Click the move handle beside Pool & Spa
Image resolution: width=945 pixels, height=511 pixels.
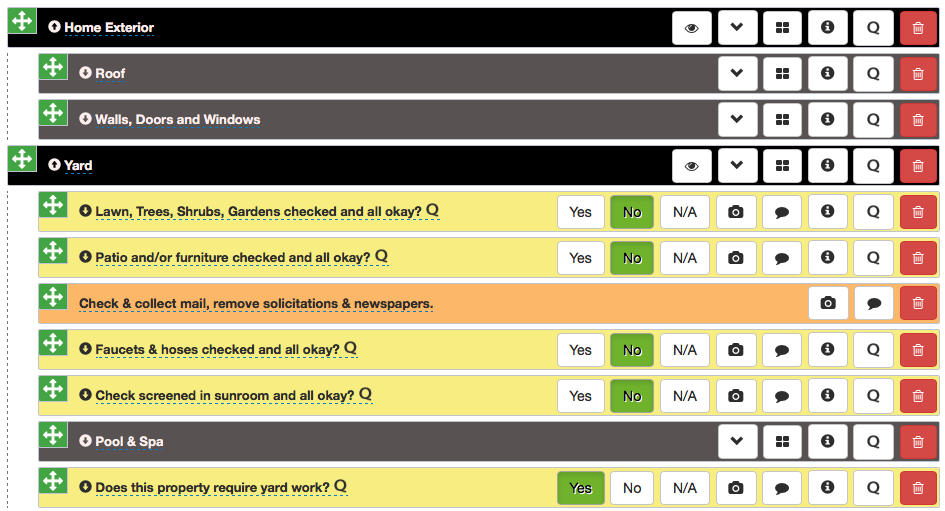[x=53, y=435]
